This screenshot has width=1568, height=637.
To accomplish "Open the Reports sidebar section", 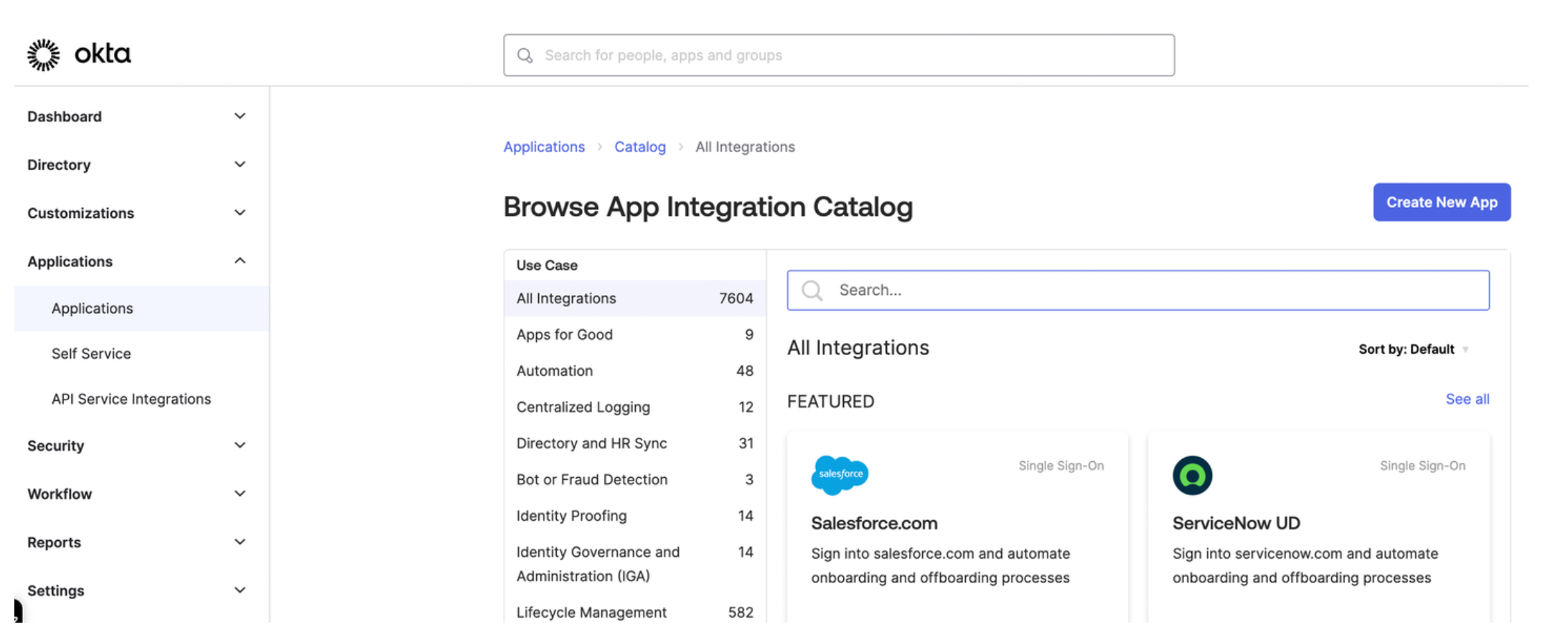I will click(54, 542).
